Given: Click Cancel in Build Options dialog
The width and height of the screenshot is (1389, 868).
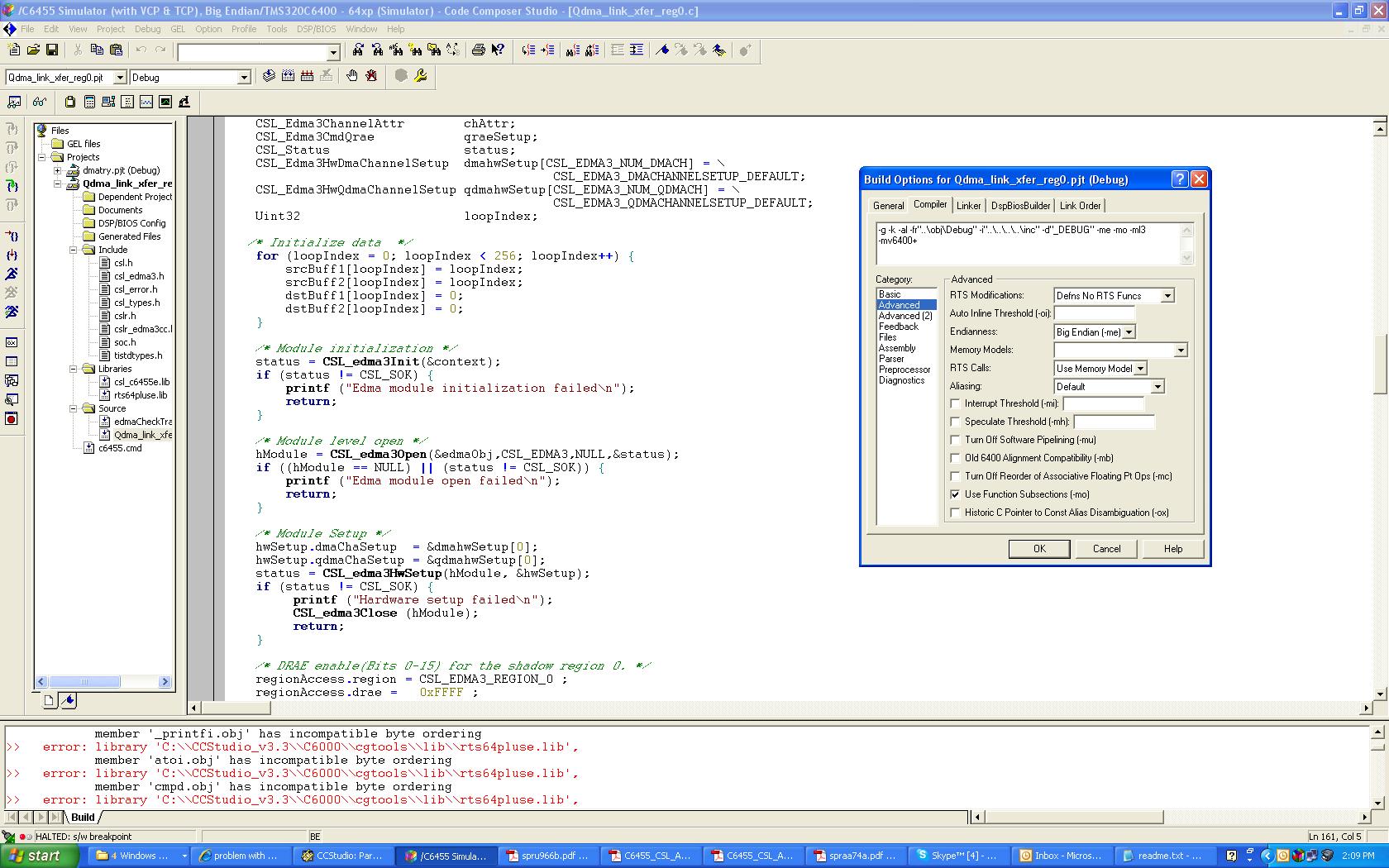Looking at the screenshot, I should point(1106,549).
